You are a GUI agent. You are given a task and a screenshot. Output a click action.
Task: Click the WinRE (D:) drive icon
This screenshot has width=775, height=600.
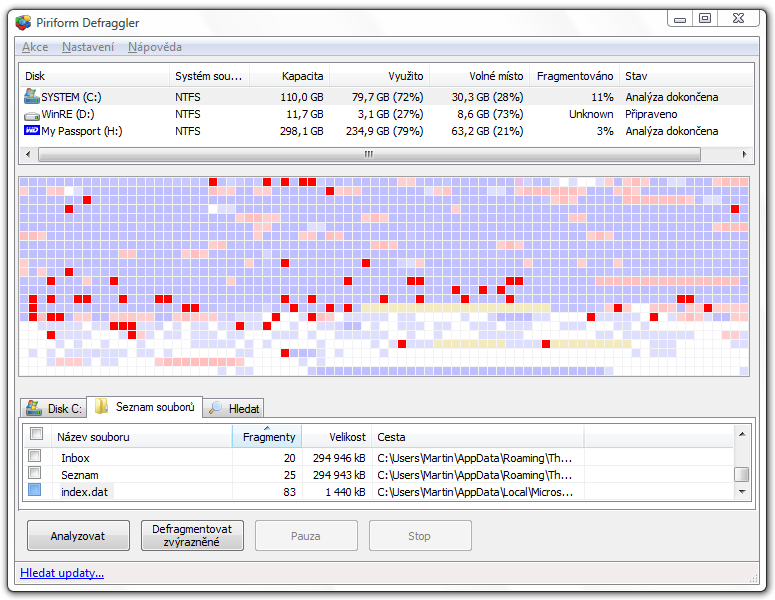[x=32, y=116]
